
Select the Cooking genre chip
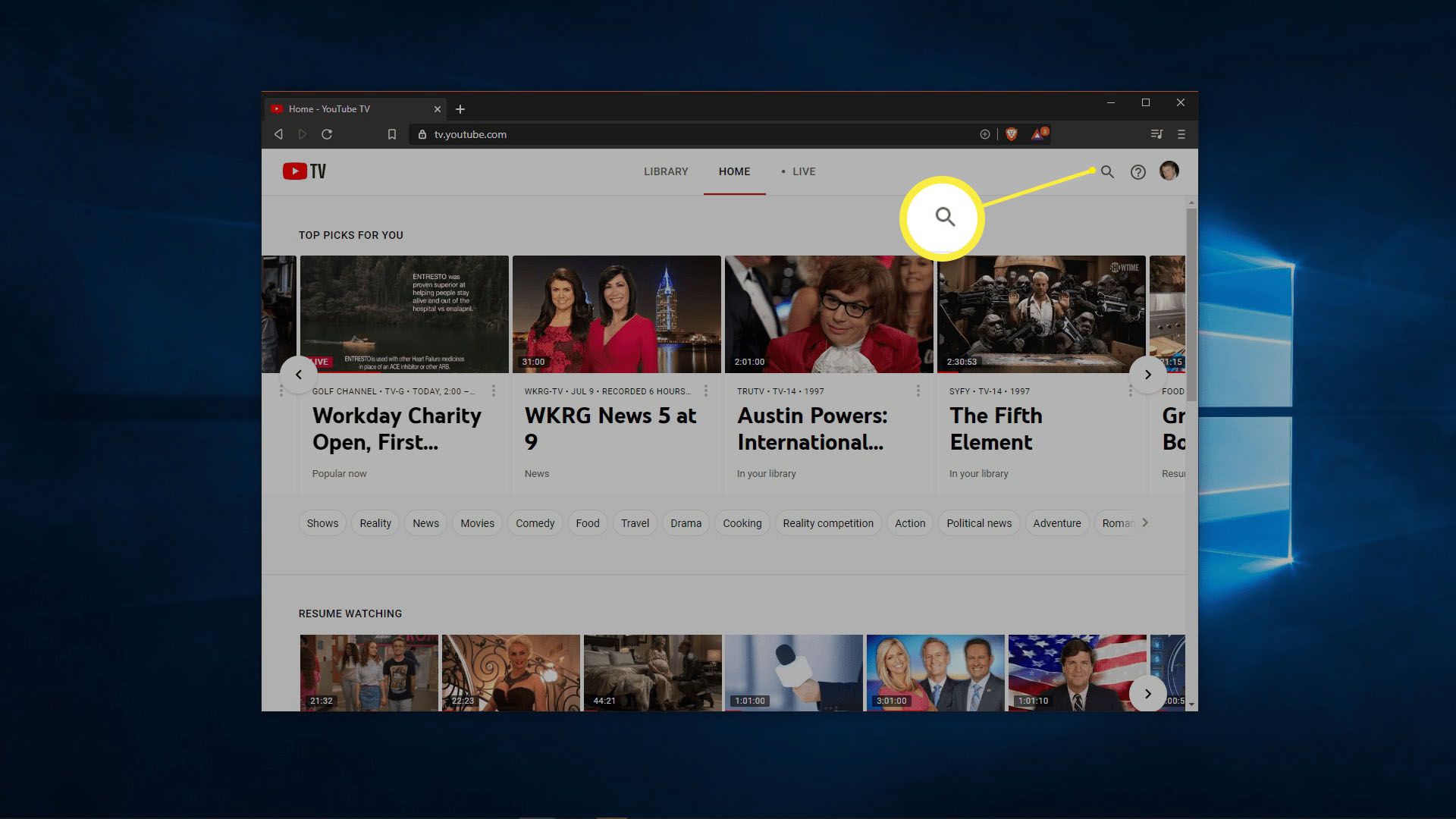742,523
